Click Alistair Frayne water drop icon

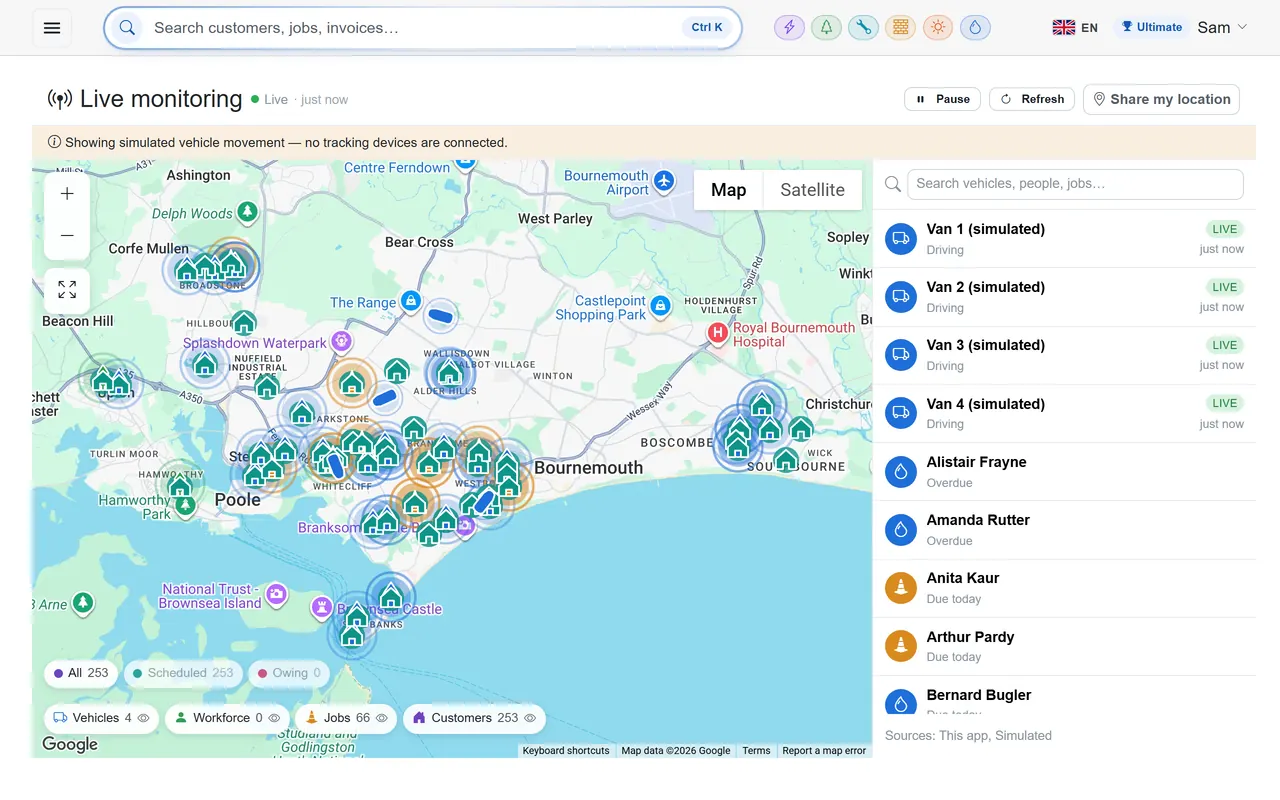(901, 472)
